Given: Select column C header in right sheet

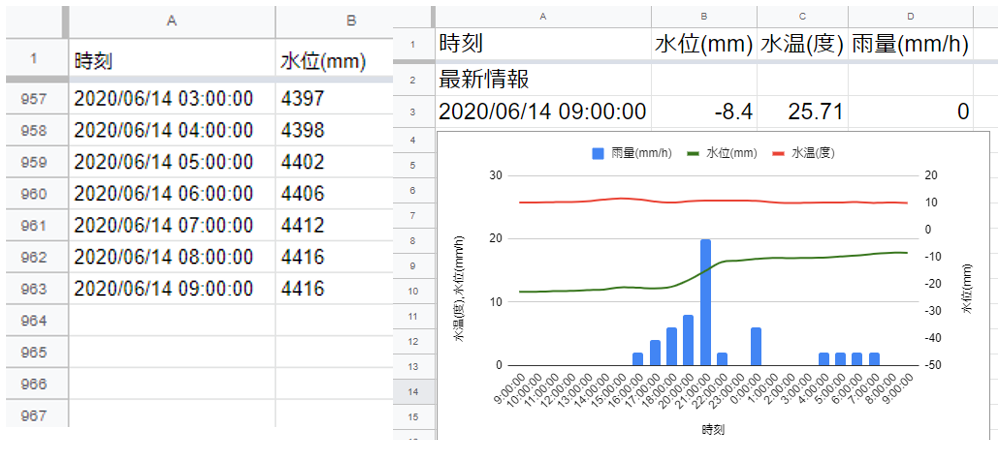Looking at the screenshot, I should 802,16.
